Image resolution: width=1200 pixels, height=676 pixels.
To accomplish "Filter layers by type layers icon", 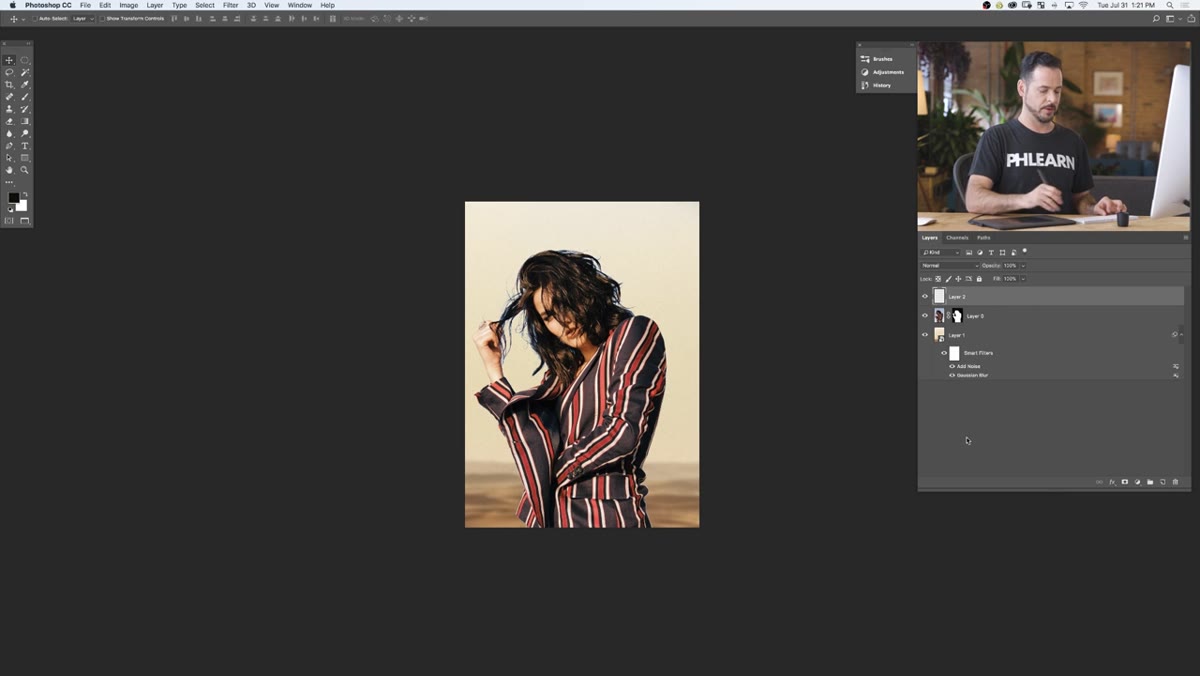I will click(x=991, y=252).
